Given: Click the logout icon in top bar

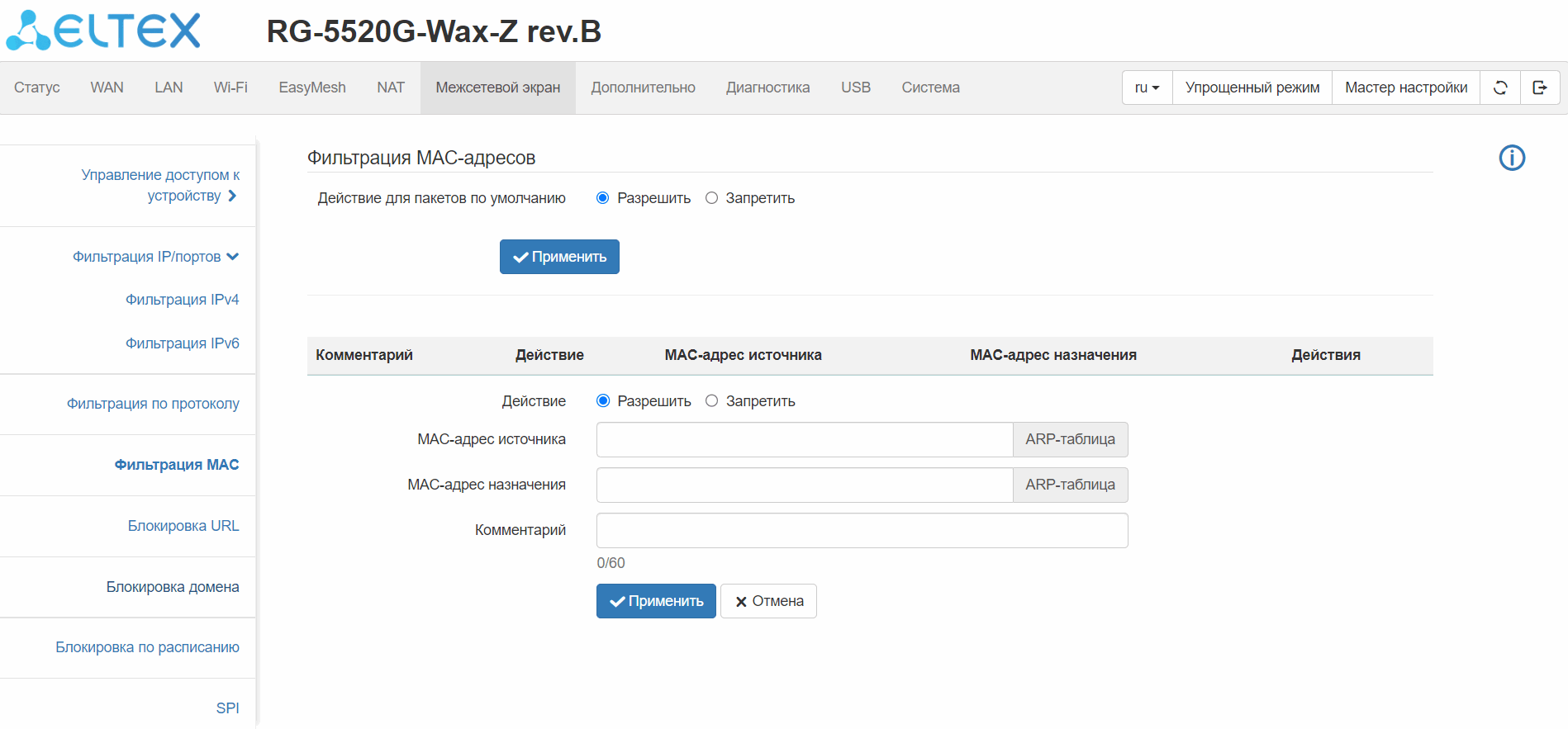Looking at the screenshot, I should (1540, 88).
